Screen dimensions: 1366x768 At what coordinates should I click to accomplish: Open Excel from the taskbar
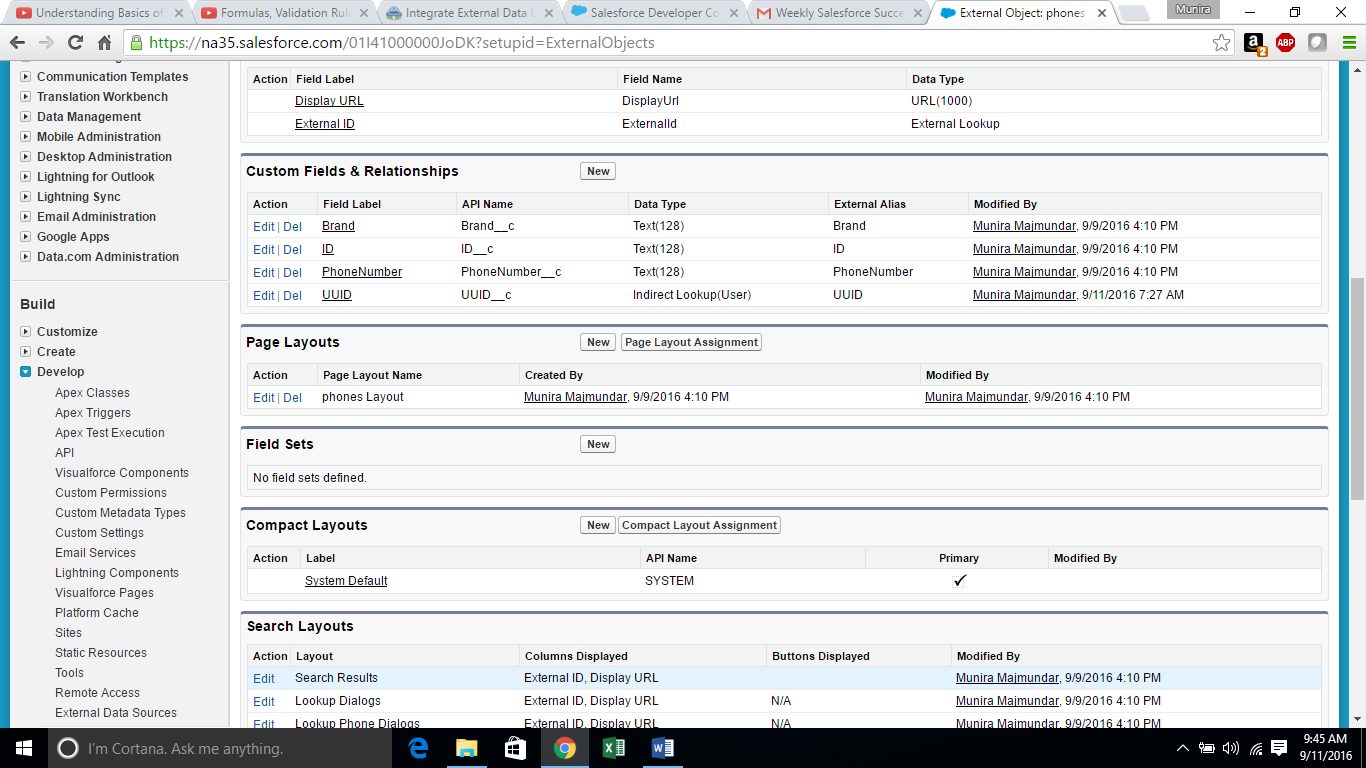point(614,748)
